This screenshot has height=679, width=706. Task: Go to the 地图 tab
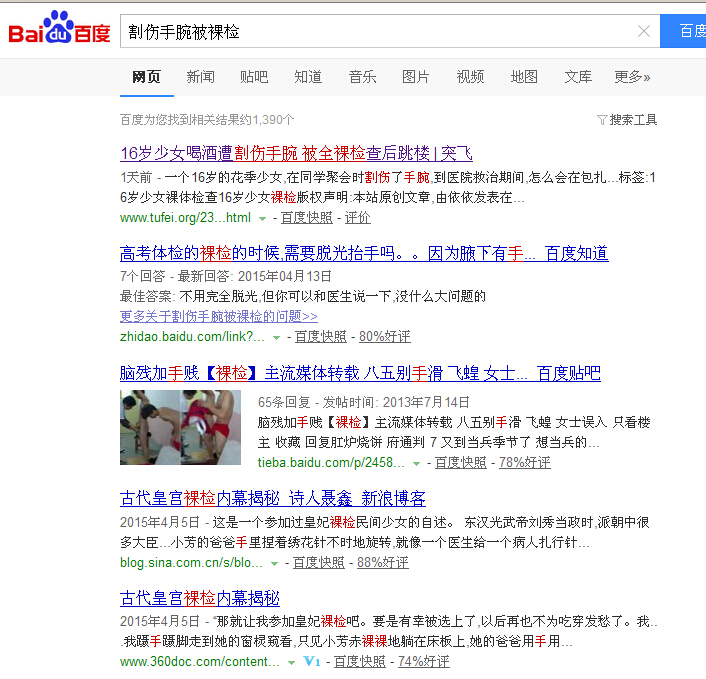[x=524, y=77]
